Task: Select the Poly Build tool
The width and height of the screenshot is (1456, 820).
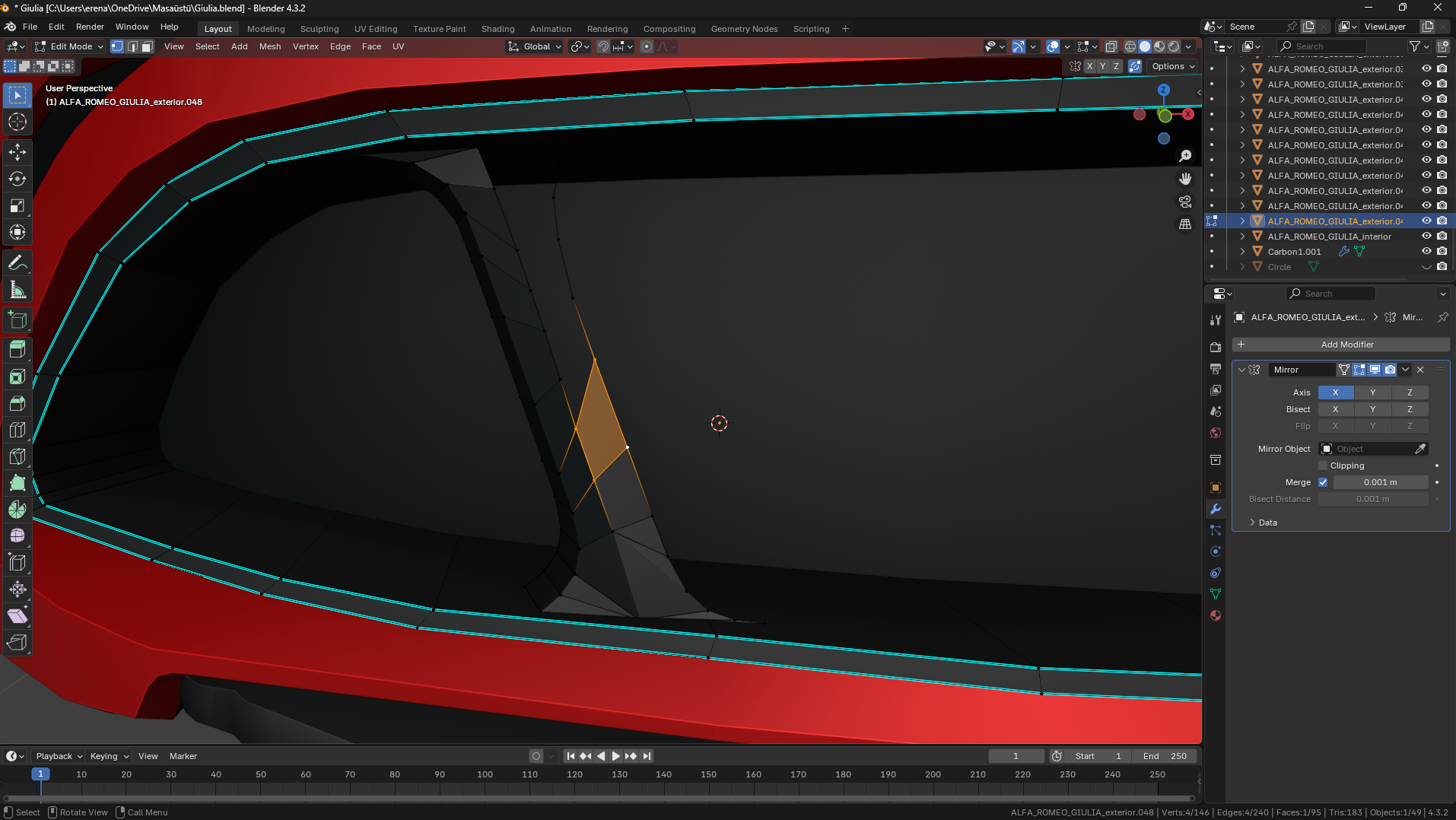Action: click(x=17, y=483)
